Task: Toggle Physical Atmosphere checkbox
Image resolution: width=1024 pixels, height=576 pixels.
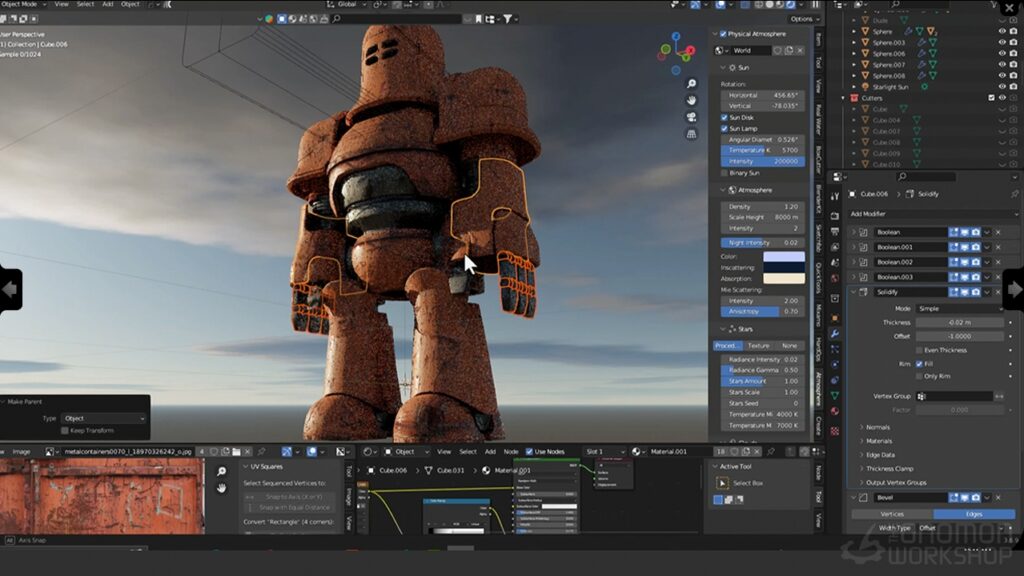Action: point(723,34)
